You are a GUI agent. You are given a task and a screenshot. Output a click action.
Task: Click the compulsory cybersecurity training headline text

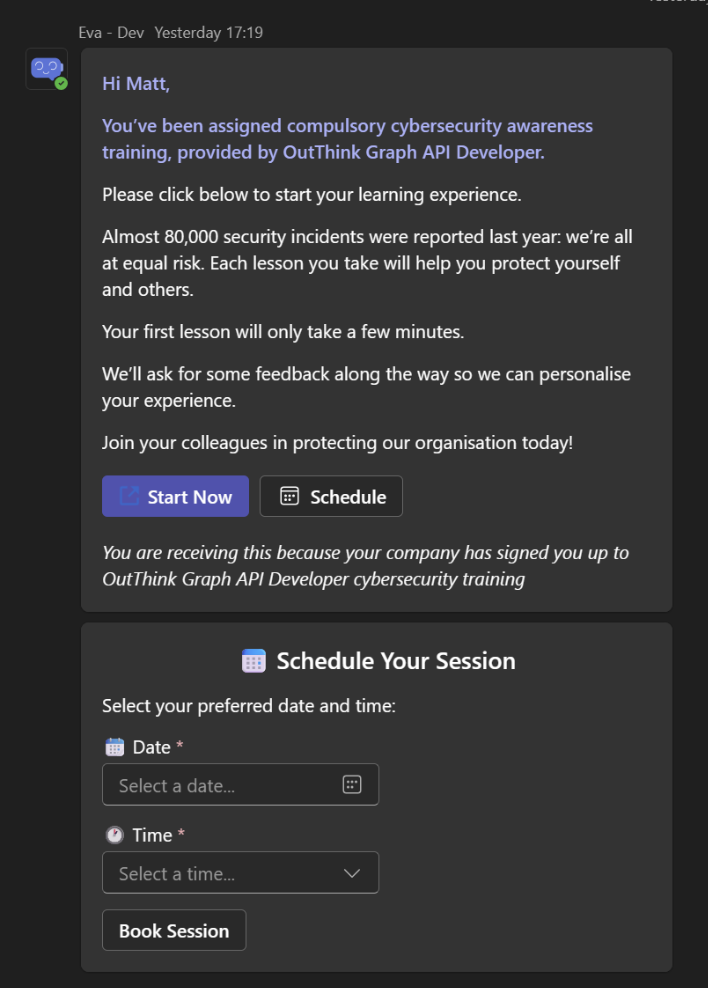[347, 139]
